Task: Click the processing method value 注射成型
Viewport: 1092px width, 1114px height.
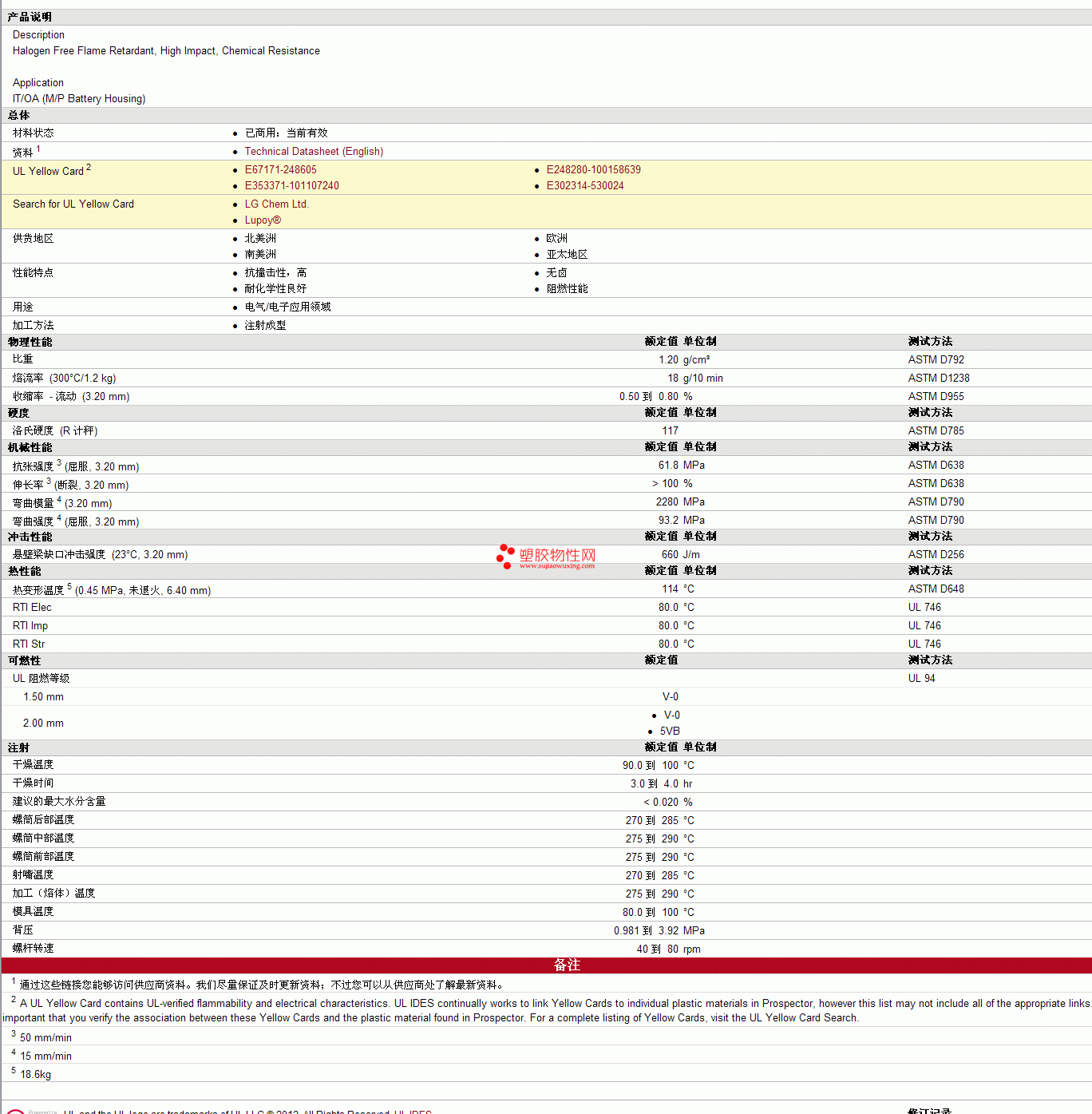Action: point(265,326)
